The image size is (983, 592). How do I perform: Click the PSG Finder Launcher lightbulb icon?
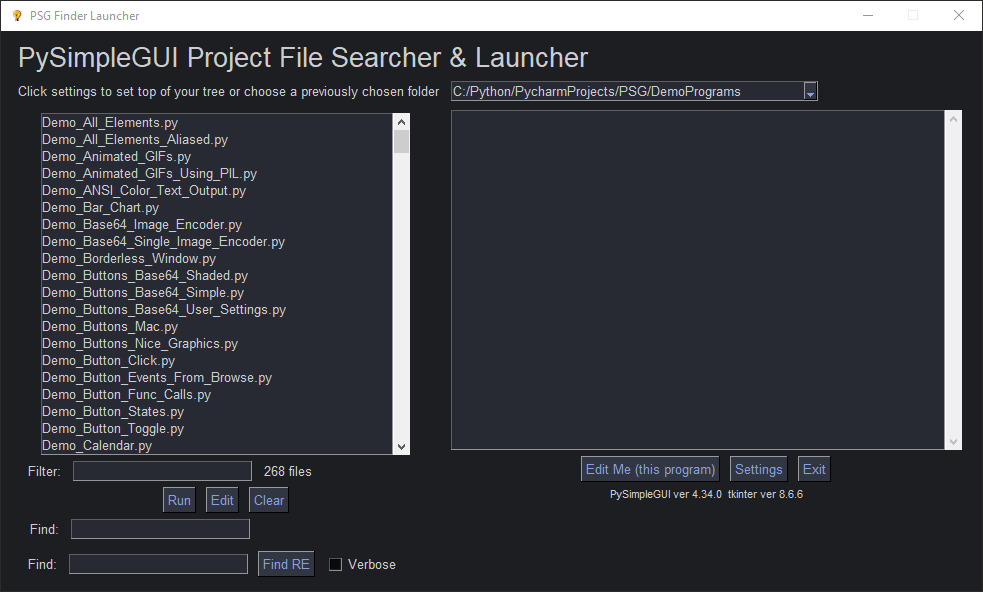pyautogui.click(x=17, y=16)
